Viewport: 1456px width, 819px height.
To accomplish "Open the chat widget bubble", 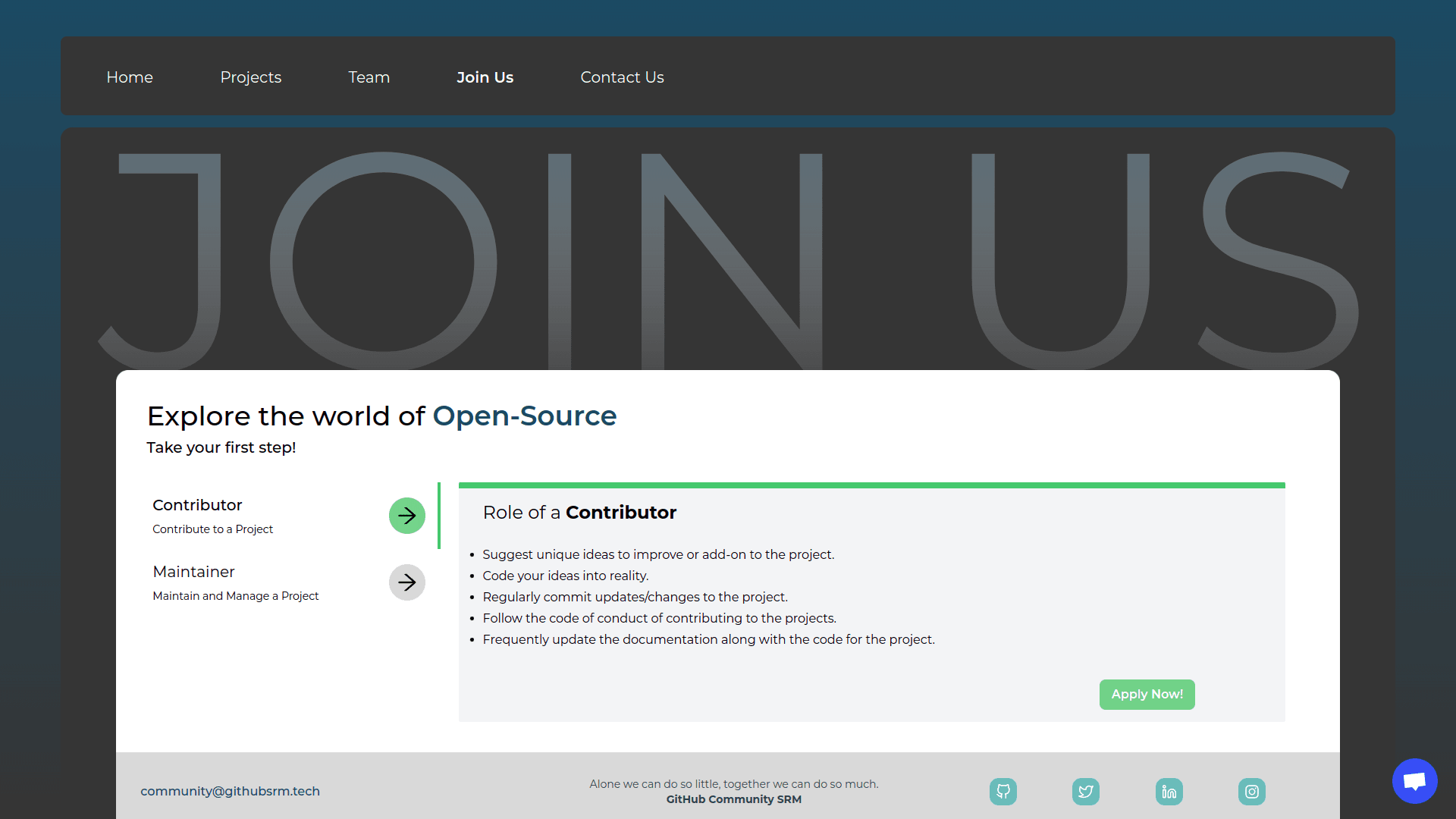I will (x=1414, y=780).
